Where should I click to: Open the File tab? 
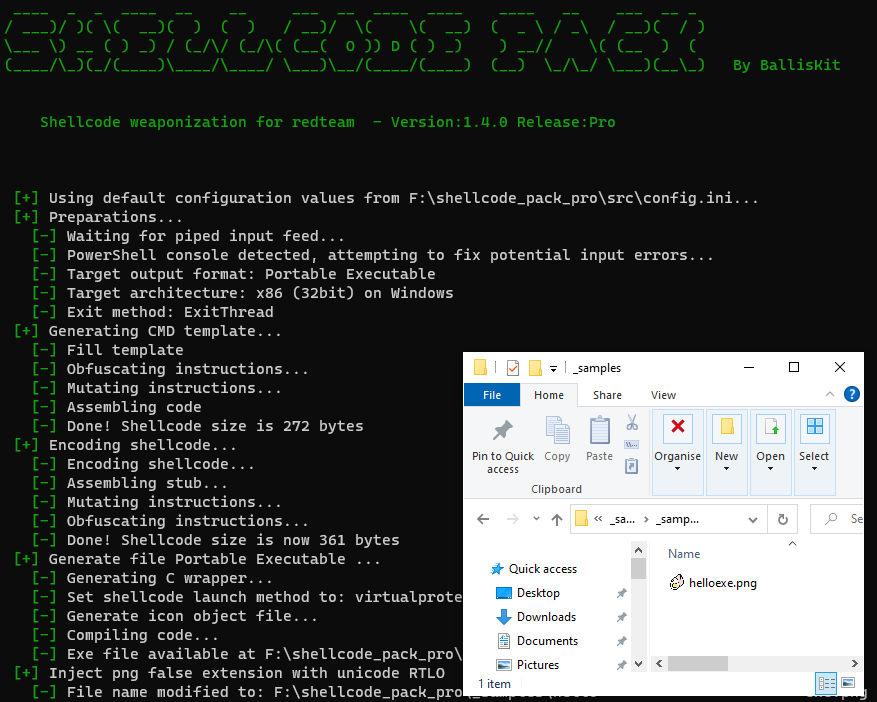492,395
